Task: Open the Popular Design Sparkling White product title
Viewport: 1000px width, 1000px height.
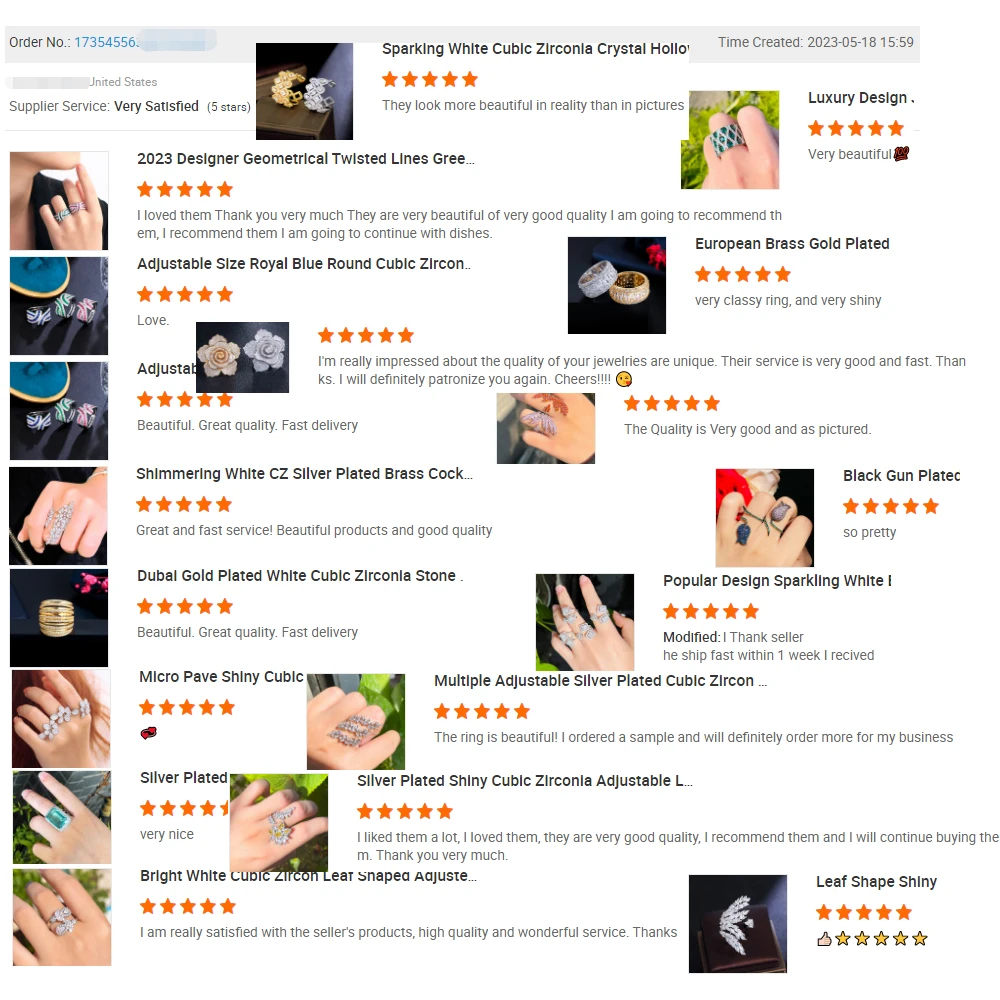Action: coord(777,581)
